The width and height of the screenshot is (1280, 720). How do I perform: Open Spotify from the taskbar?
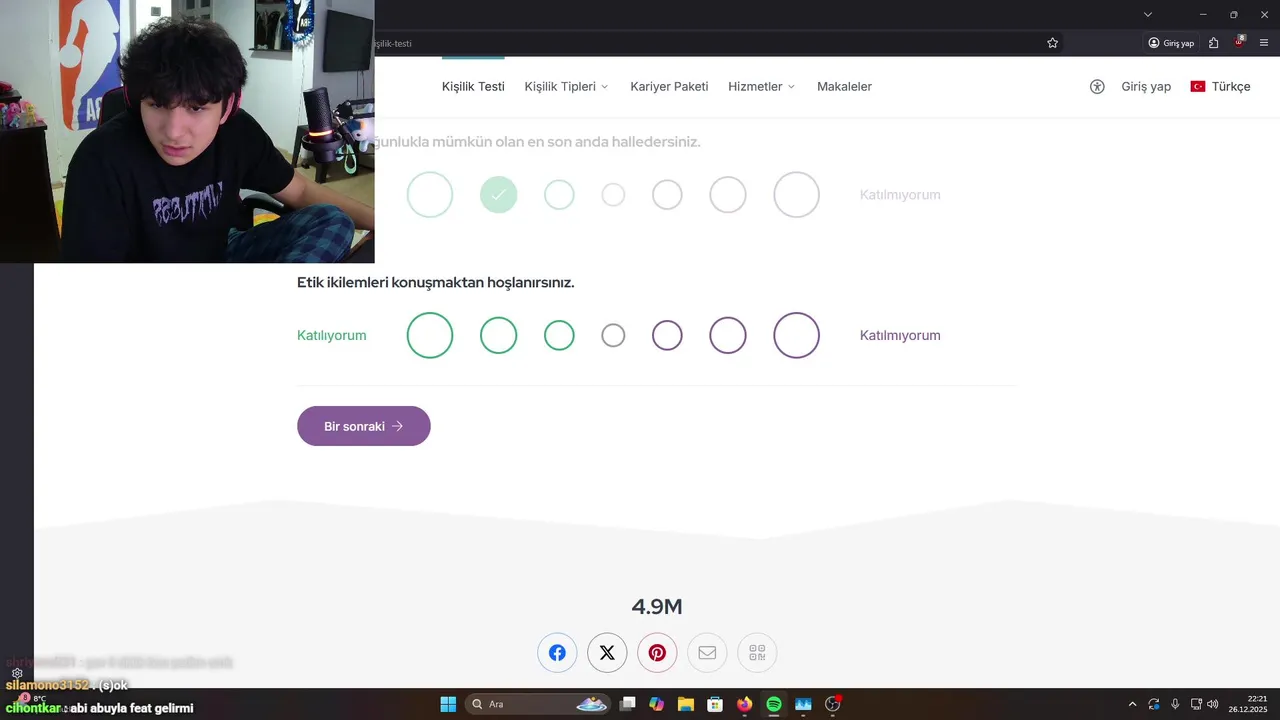click(774, 704)
